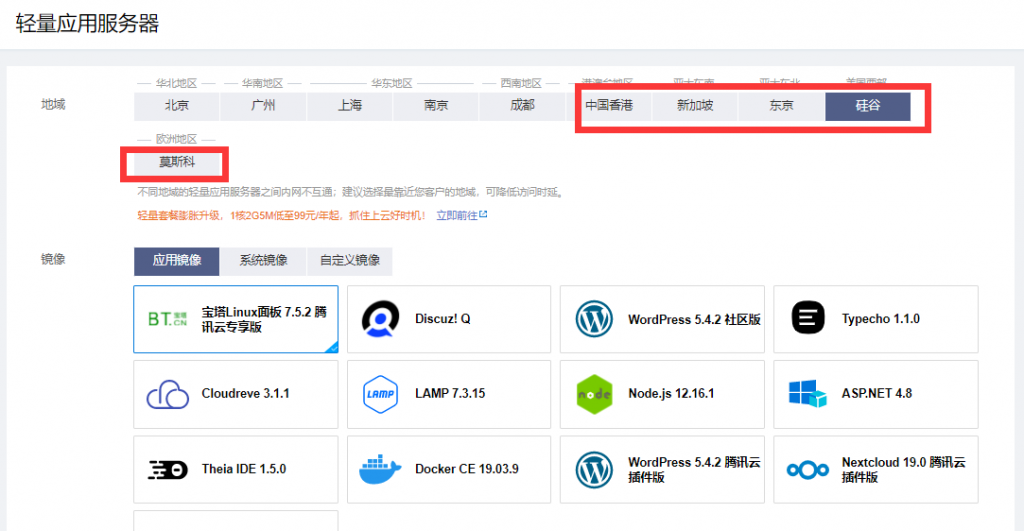Switch to the 自定义镜像 tab

click(349, 261)
